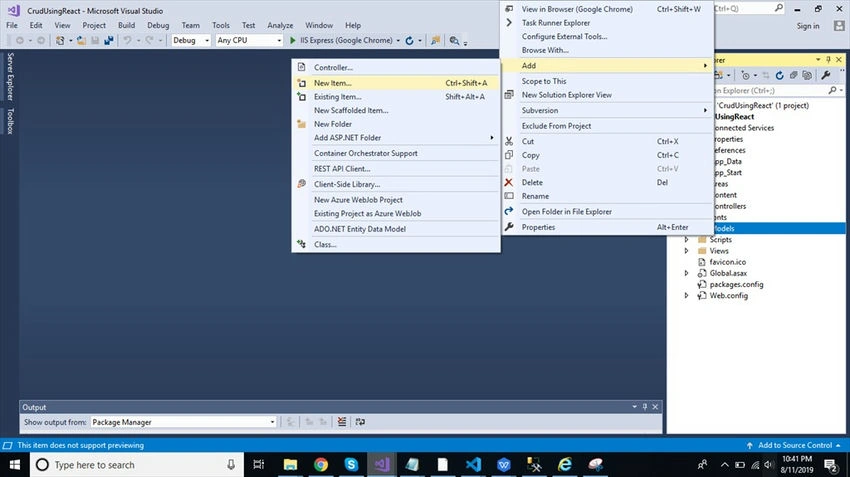This screenshot has height=477, width=850.
Task: Expand the Scripts folder in Solution Explorer
Action: [686, 240]
